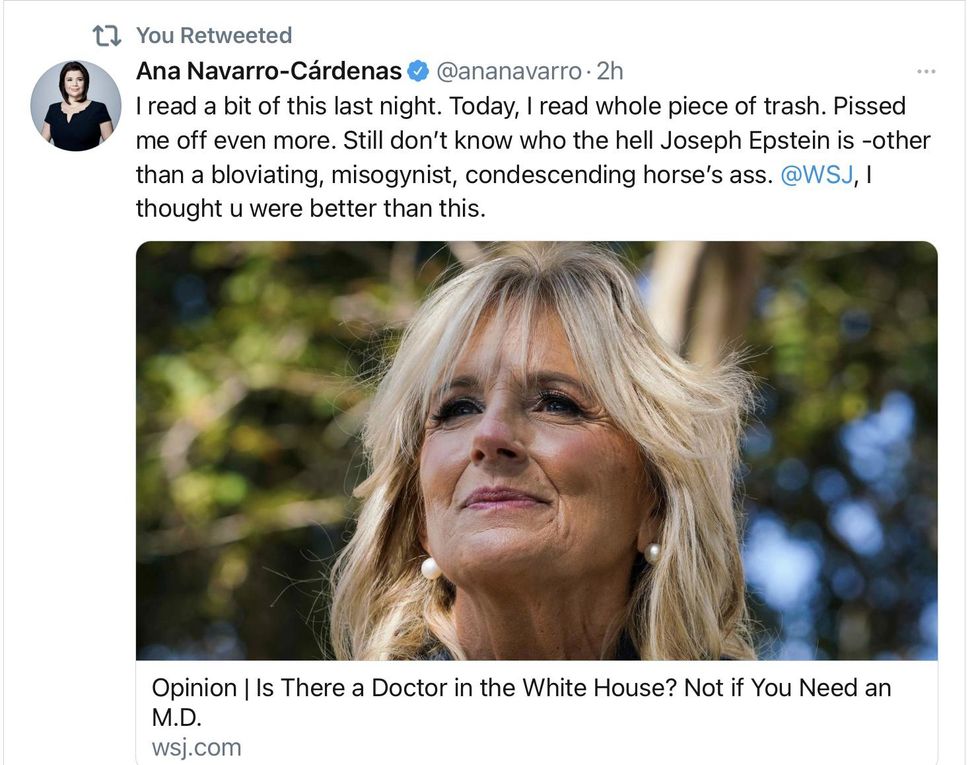Click the retweet icon beside You Retweeted
980x765 pixels.
point(105,36)
